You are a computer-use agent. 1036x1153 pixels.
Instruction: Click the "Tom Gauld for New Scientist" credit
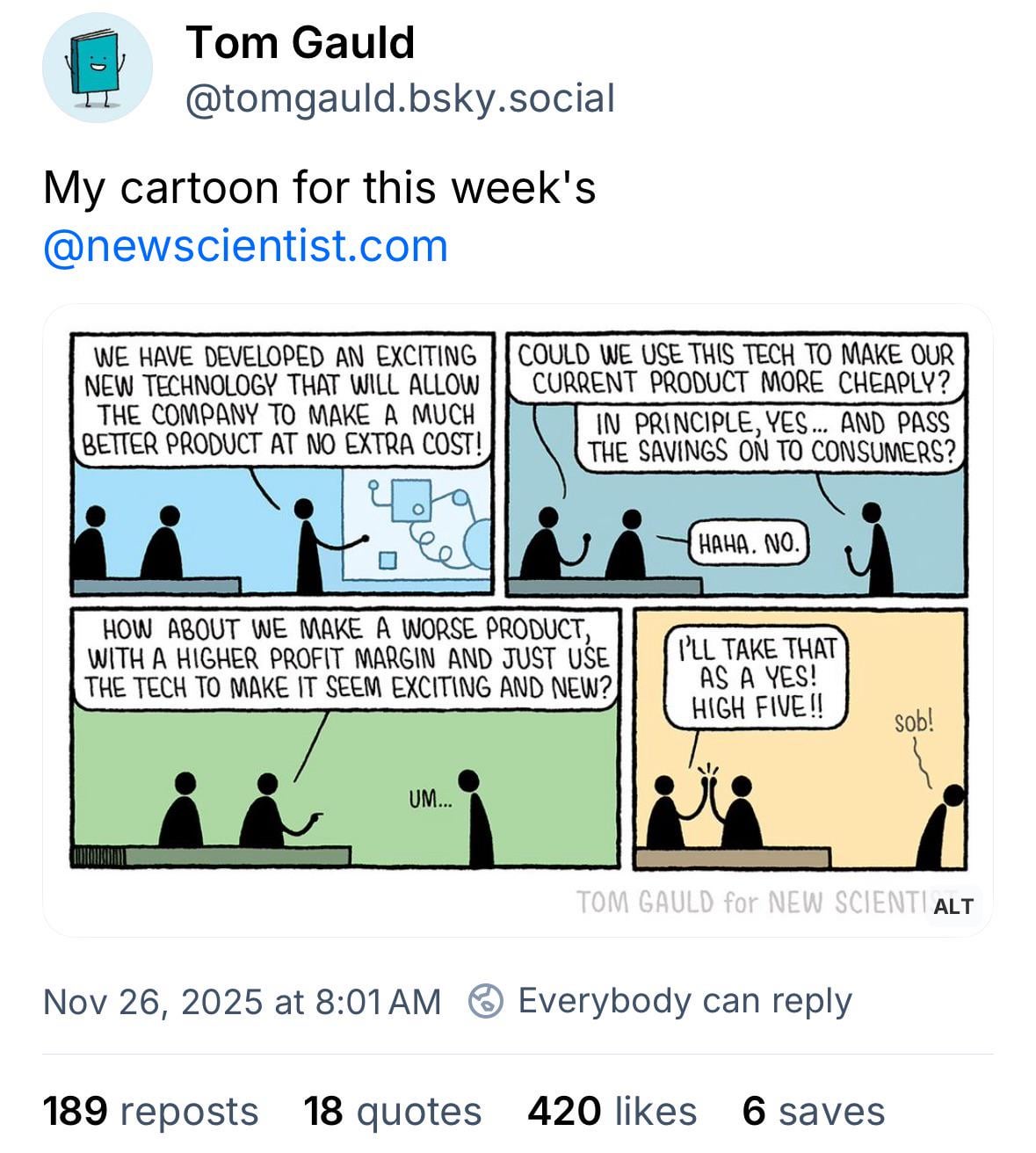747,902
